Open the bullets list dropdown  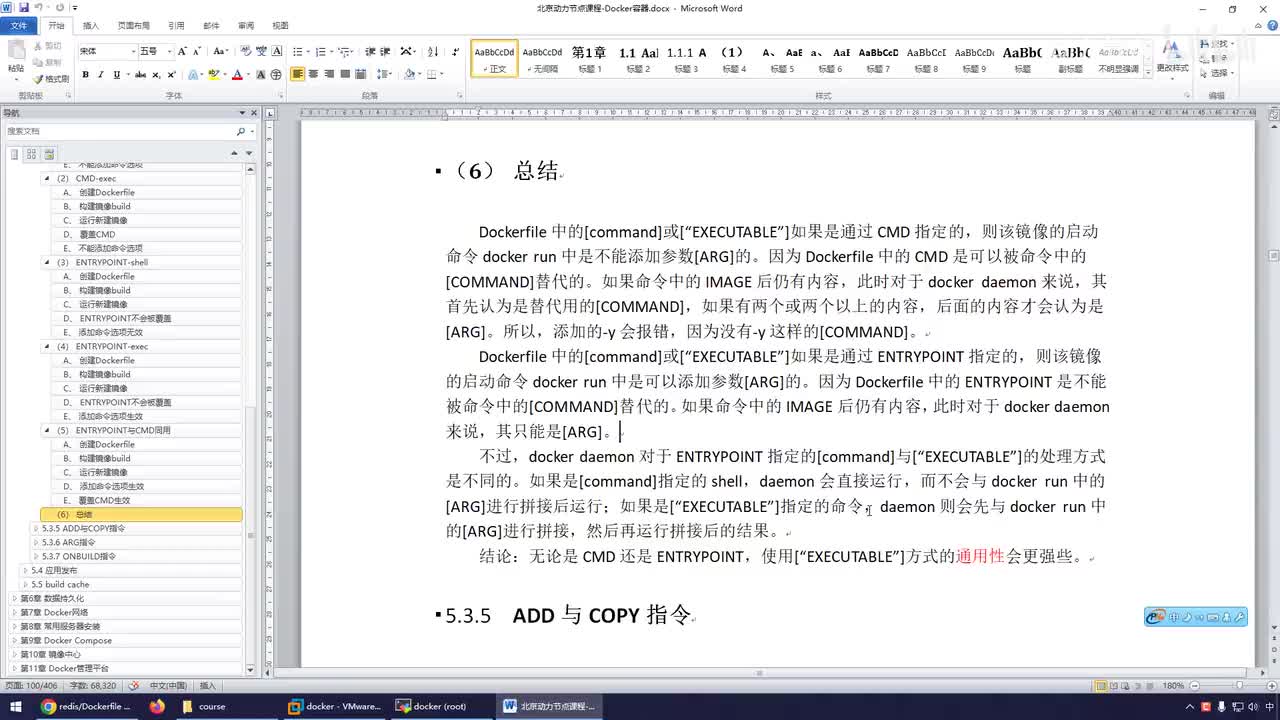click(309, 51)
